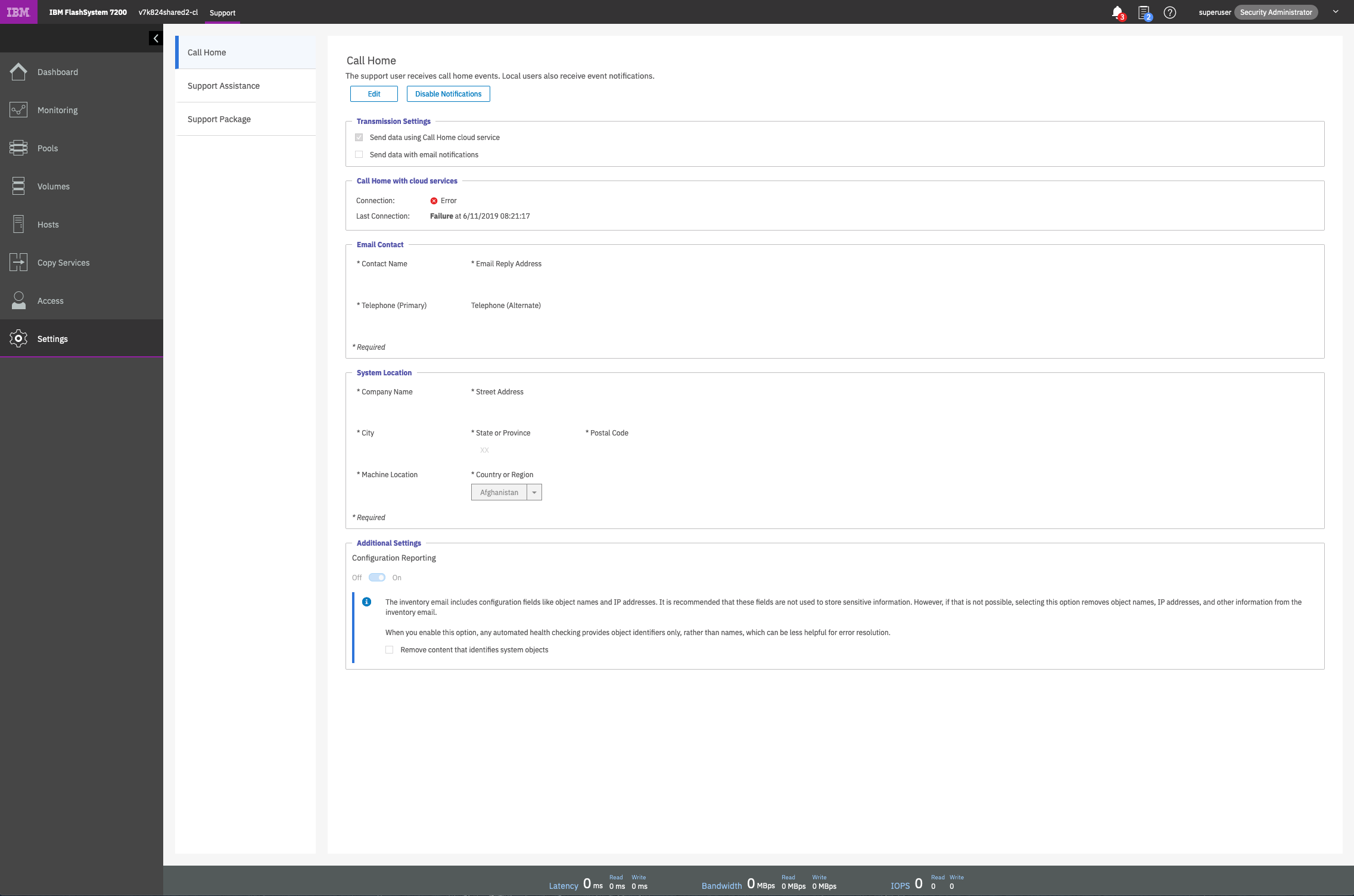
Task: Click the Failure at 6/11/2019 08:21:17 text
Action: click(480, 216)
